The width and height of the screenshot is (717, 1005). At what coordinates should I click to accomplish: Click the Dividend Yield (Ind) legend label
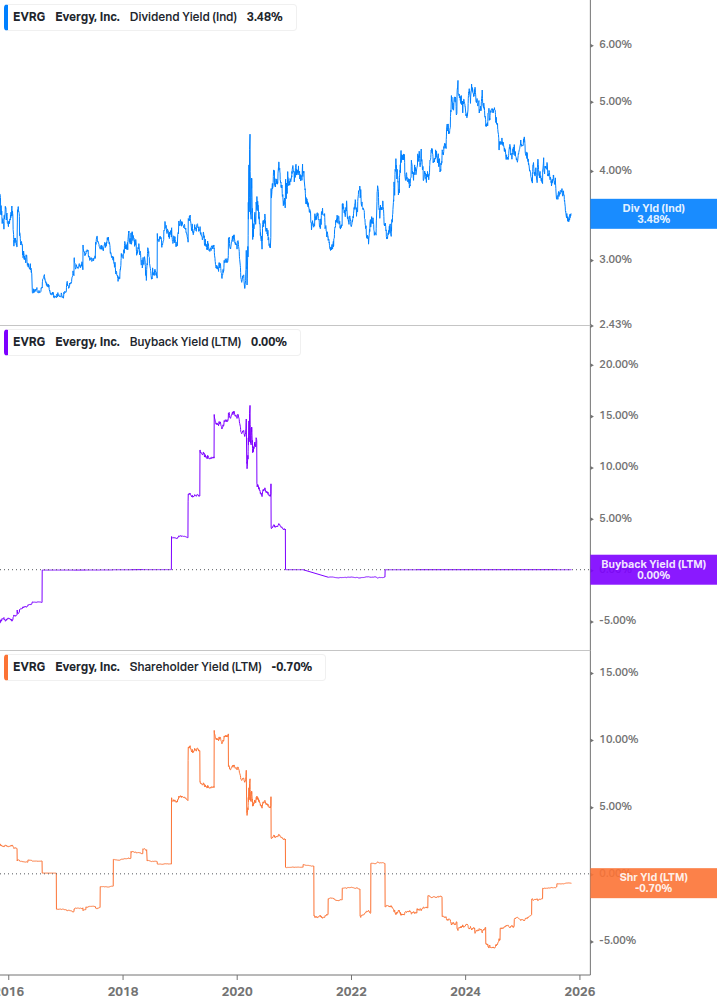(183, 17)
